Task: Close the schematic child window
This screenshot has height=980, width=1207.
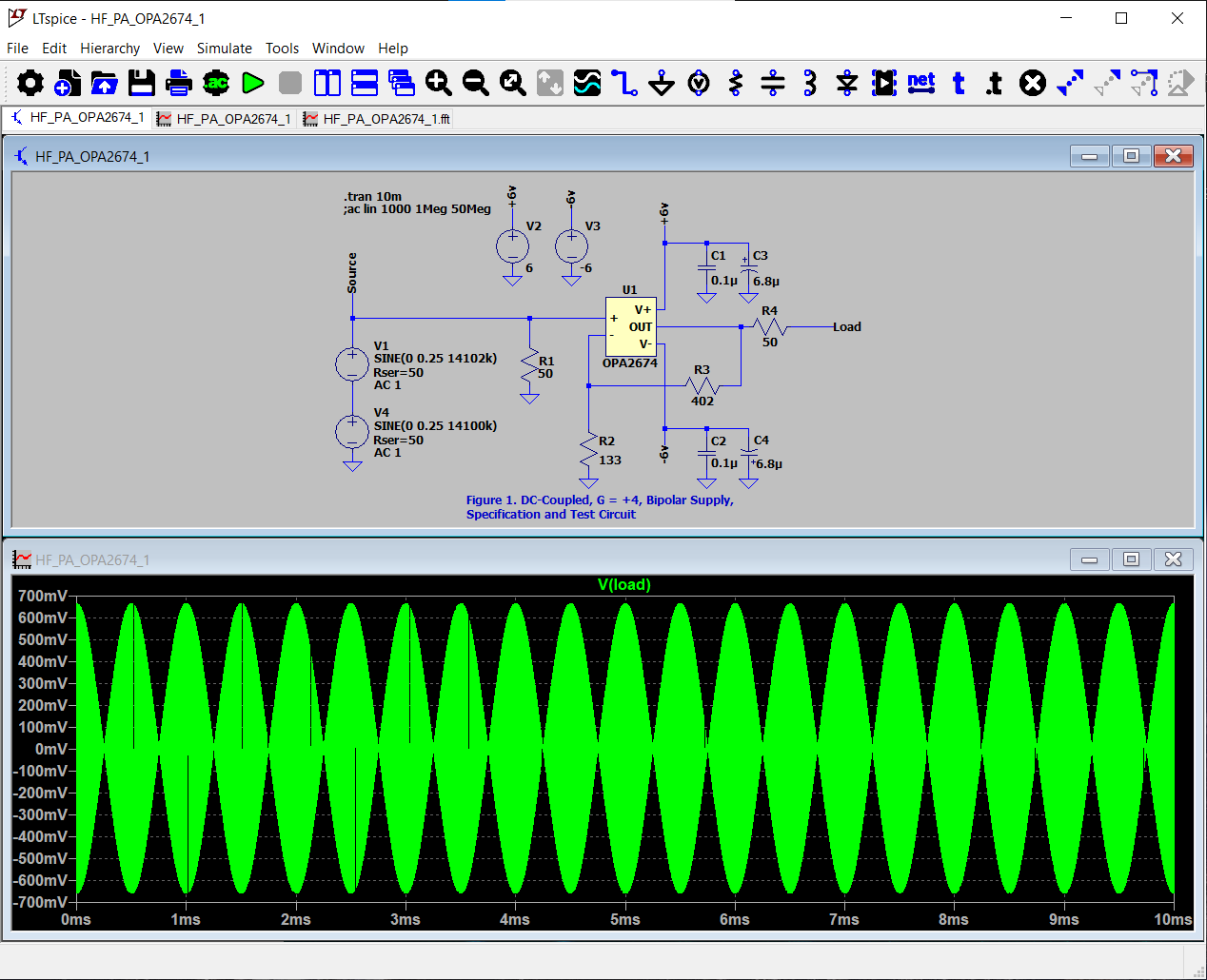Action: click(1173, 156)
